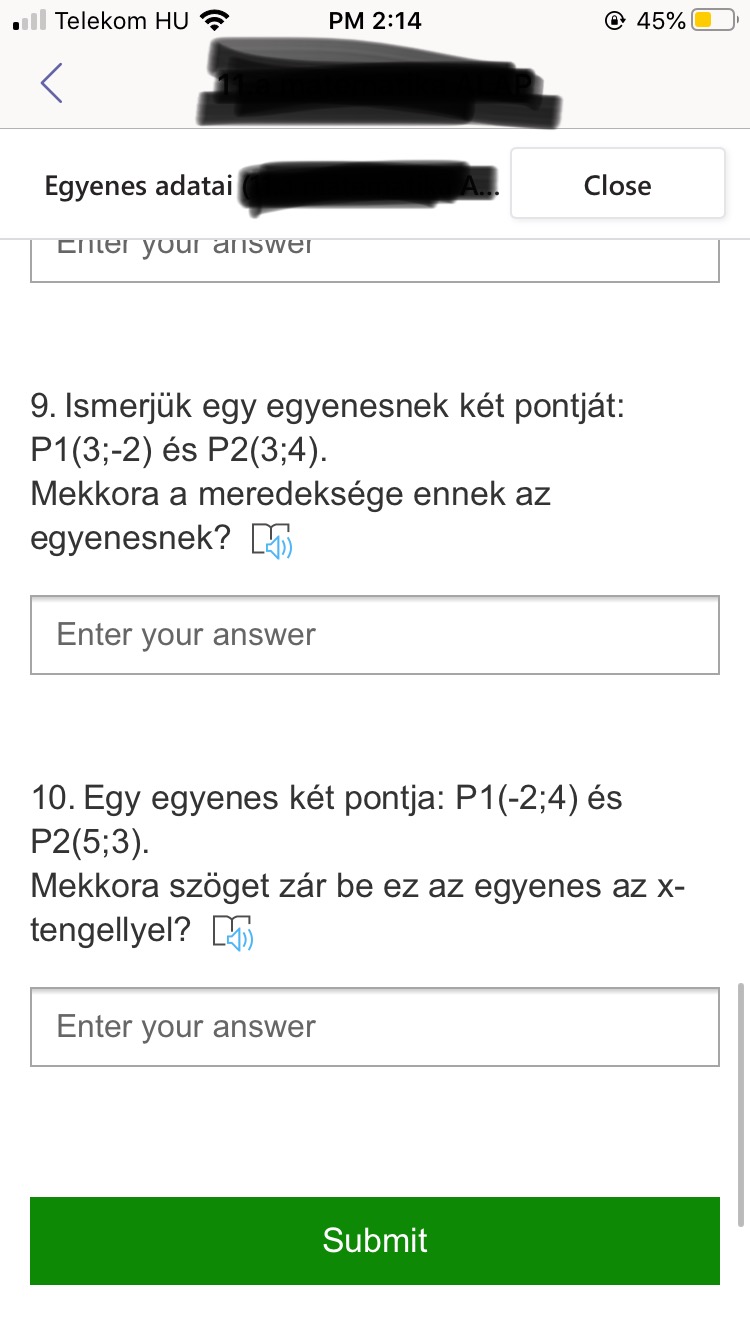Tap the 45% battery percentage text
The height and width of the screenshot is (1334, 750).
pyautogui.click(x=661, y=21)
